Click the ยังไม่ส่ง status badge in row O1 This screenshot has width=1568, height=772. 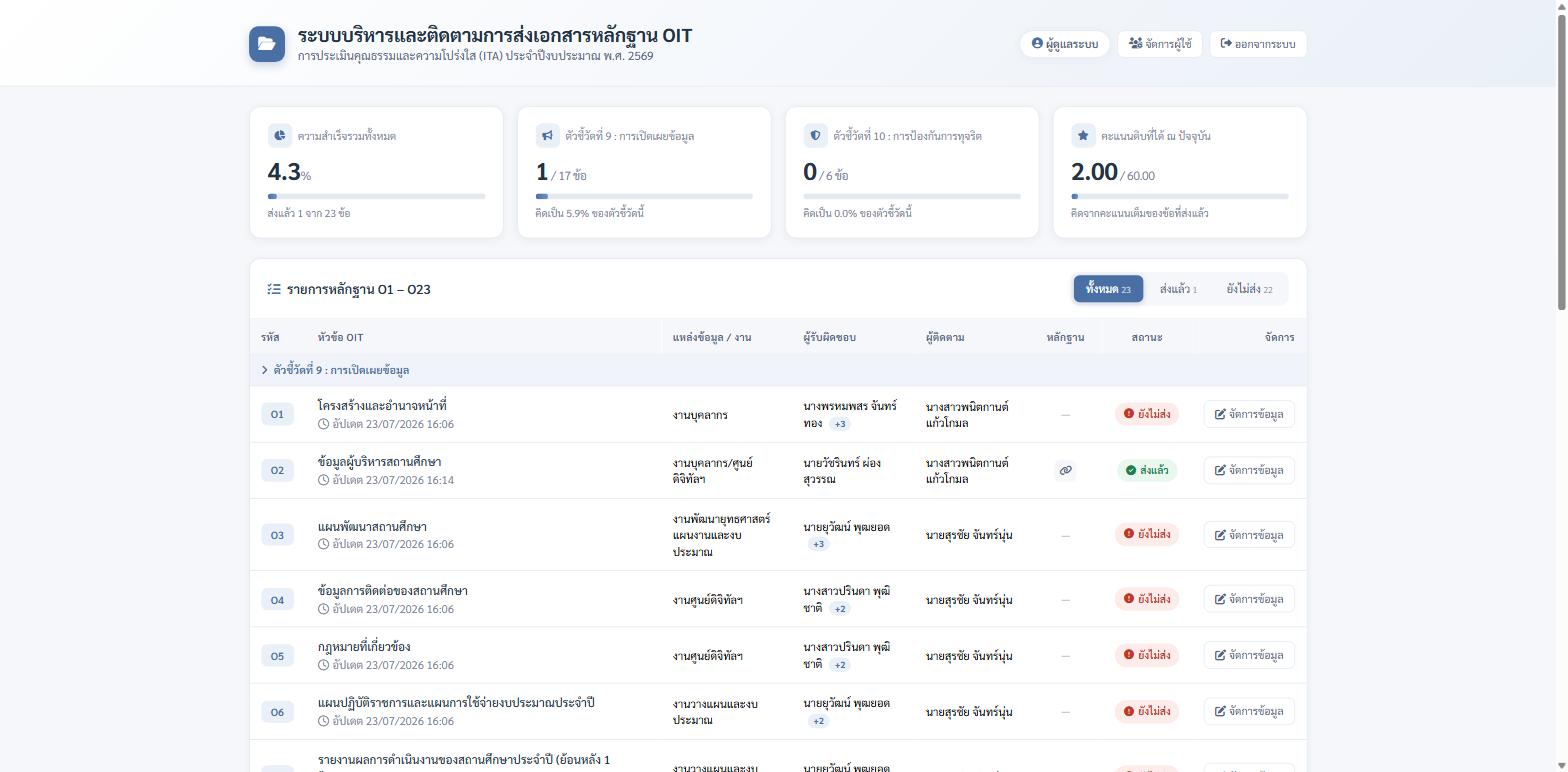(x=1147, y=414)
